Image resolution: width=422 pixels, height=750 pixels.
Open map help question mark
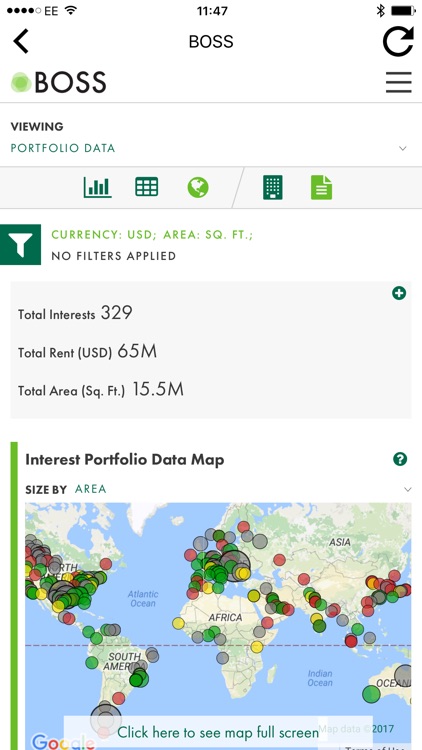point(400,459)
